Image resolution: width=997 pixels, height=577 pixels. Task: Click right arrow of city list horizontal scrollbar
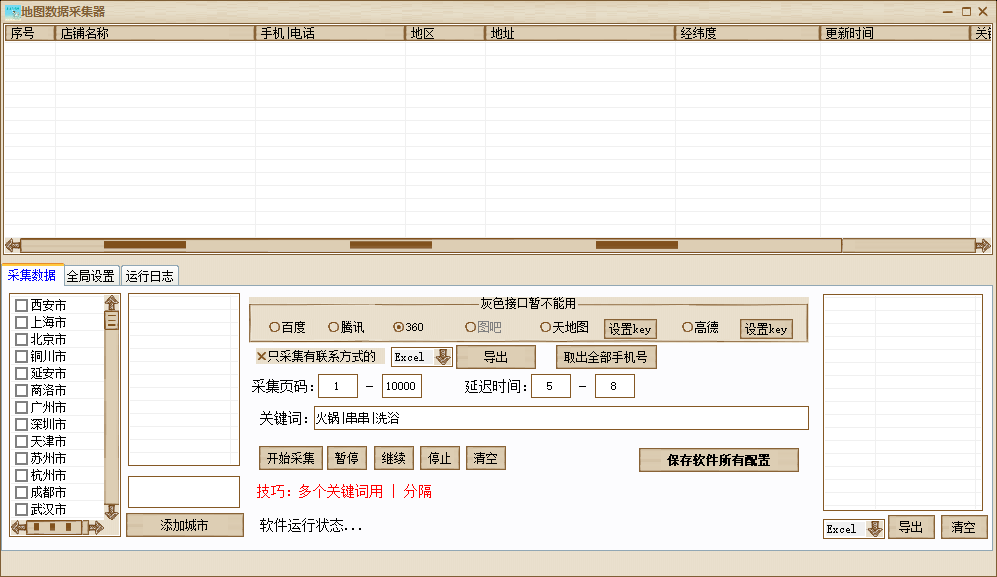coord(96,527)
